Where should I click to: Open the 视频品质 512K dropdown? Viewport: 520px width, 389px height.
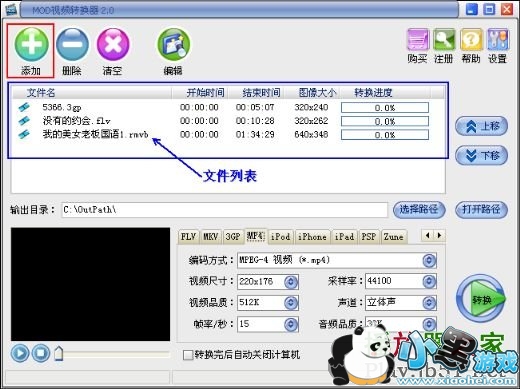click(x=291, y=303)
